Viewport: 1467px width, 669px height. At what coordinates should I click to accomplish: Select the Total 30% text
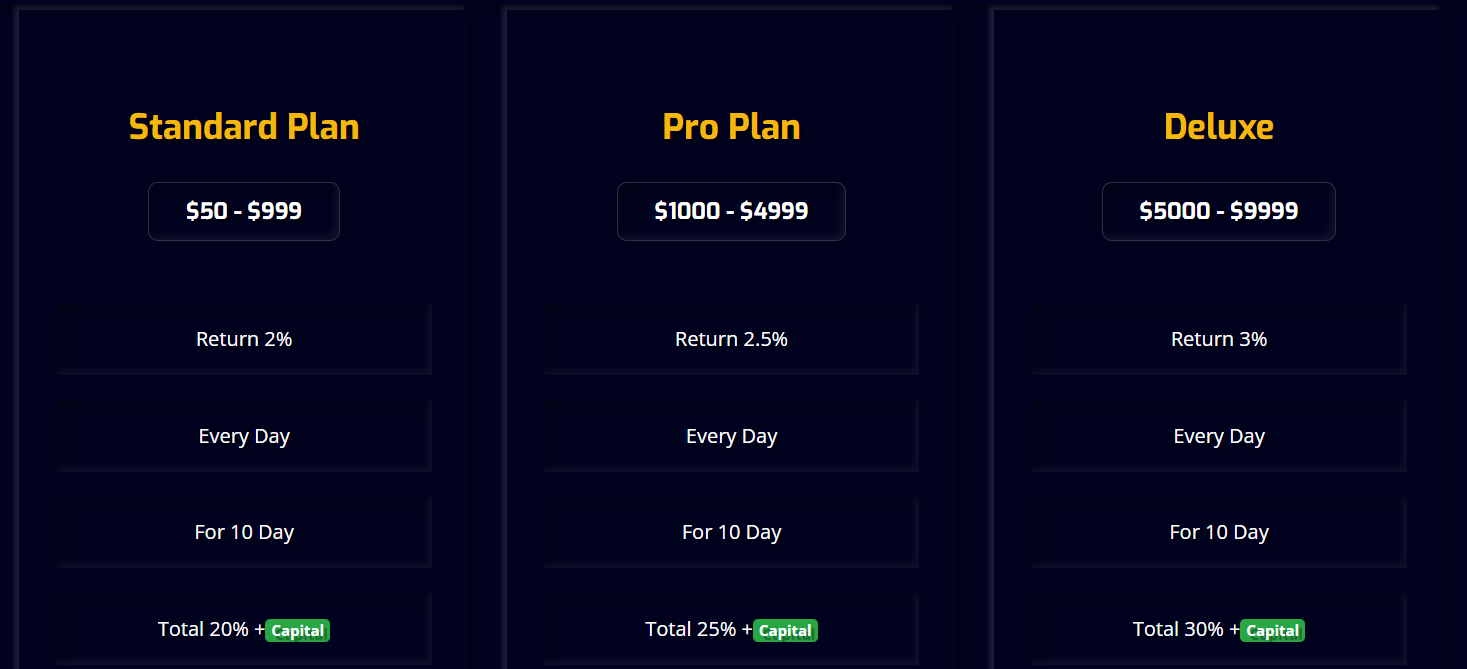(1179, 629)
